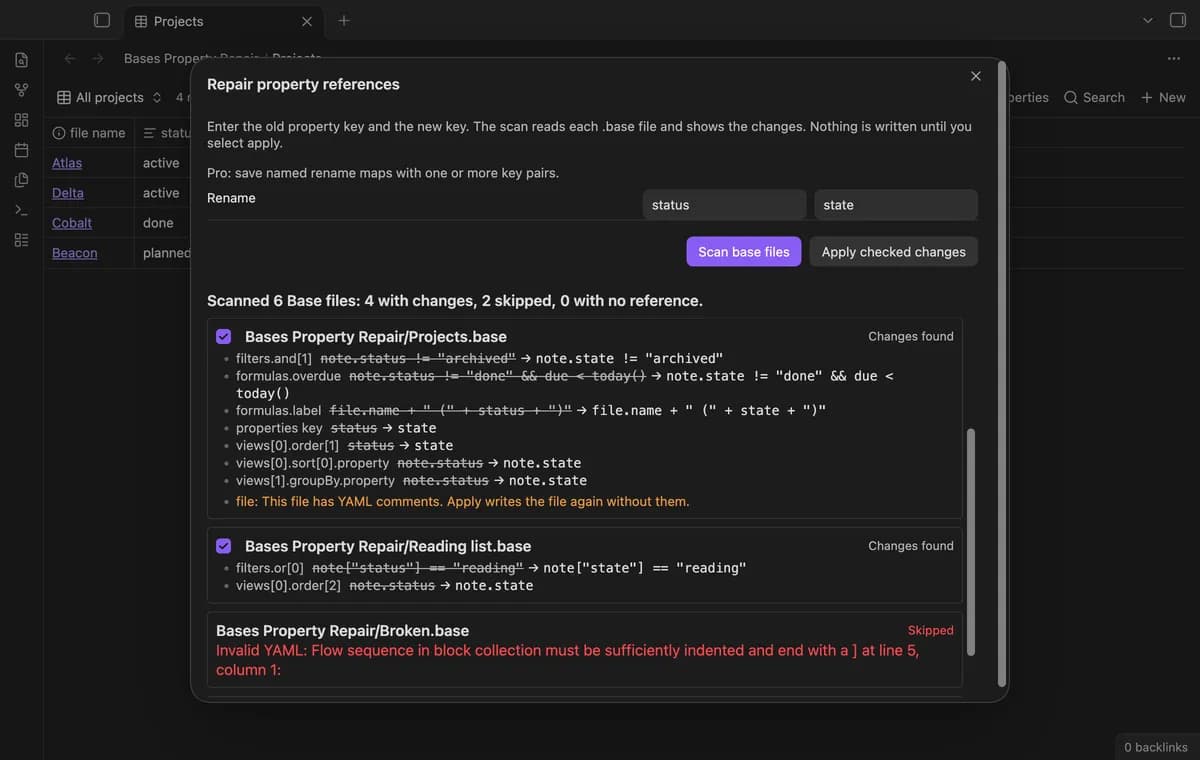Focus the new property key field 'state'
1200x760 pixels.
point(896,205)
